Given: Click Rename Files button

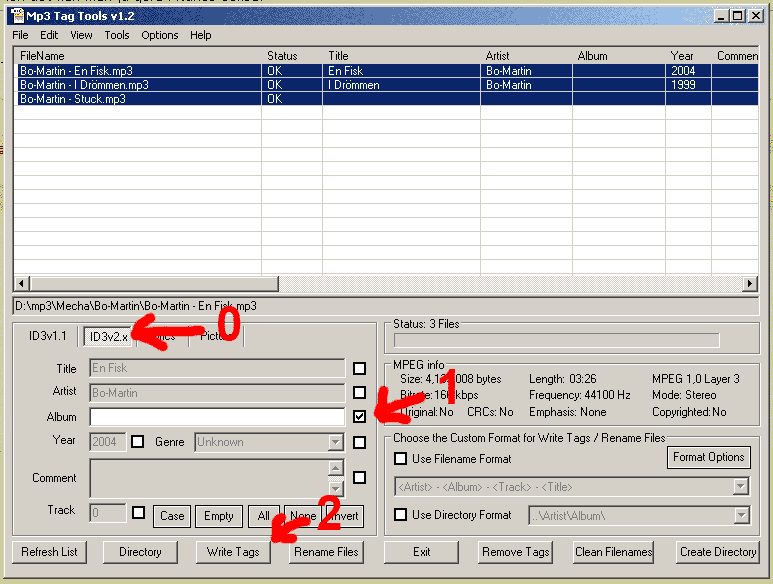Looking at the screenshot, I should [x=326, y=552].
